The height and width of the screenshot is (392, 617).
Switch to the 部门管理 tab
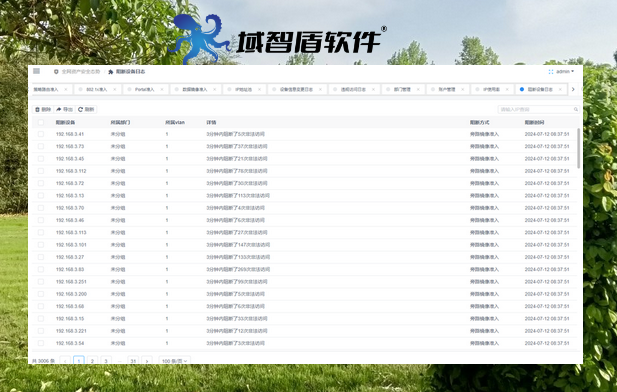pos(402,89)
